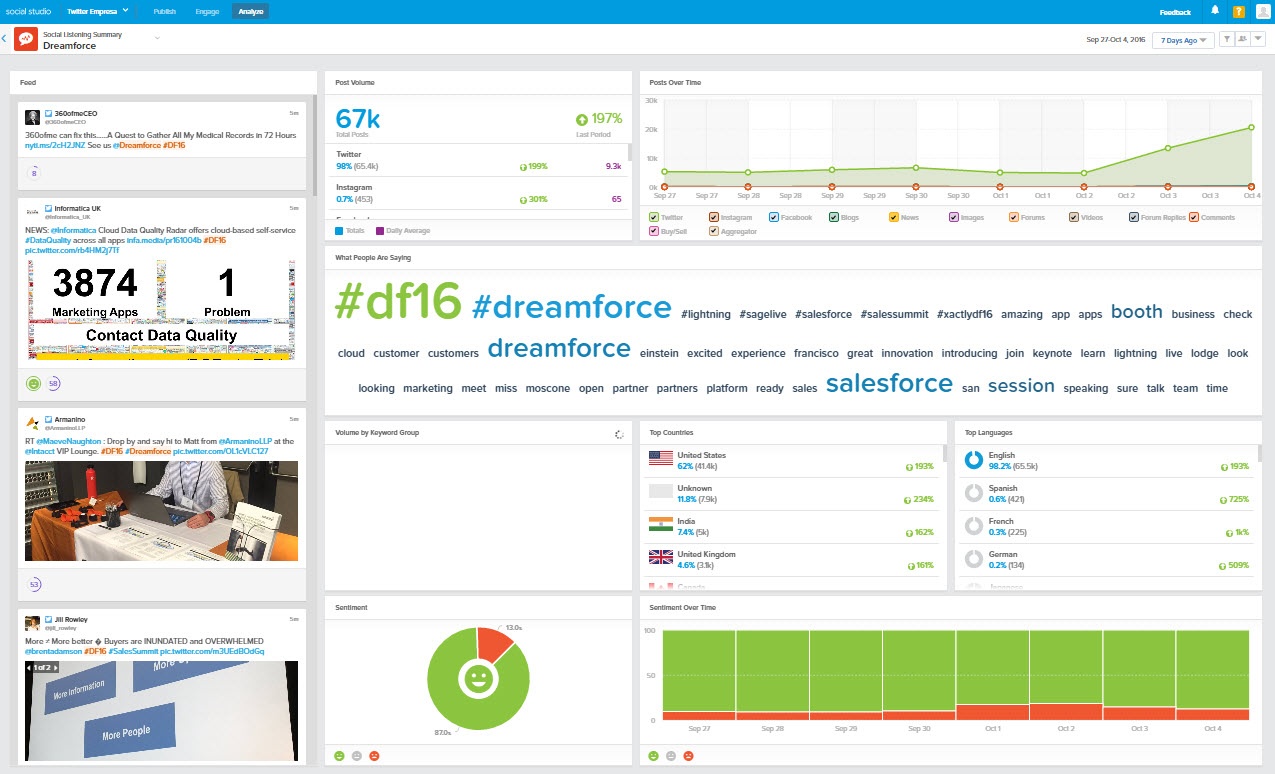Open the notifications bell
This screenshot has width=1275, height=774.
coord(1215,11)
